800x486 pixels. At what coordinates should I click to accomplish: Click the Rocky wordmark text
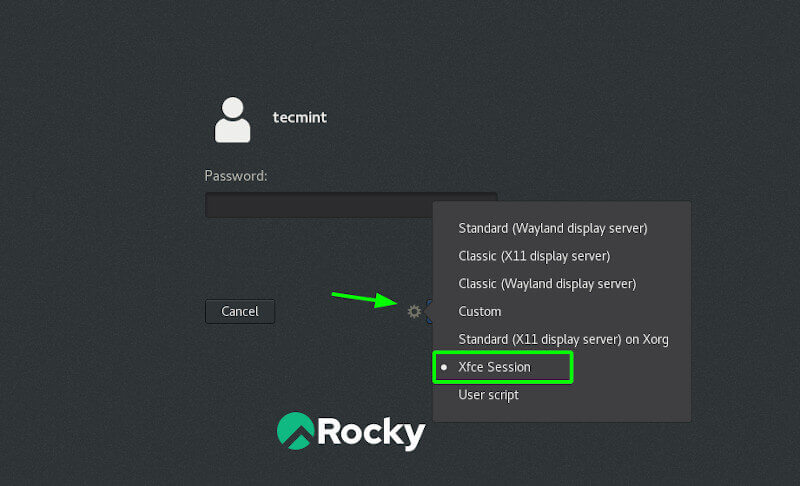click(x=371, y=432)
